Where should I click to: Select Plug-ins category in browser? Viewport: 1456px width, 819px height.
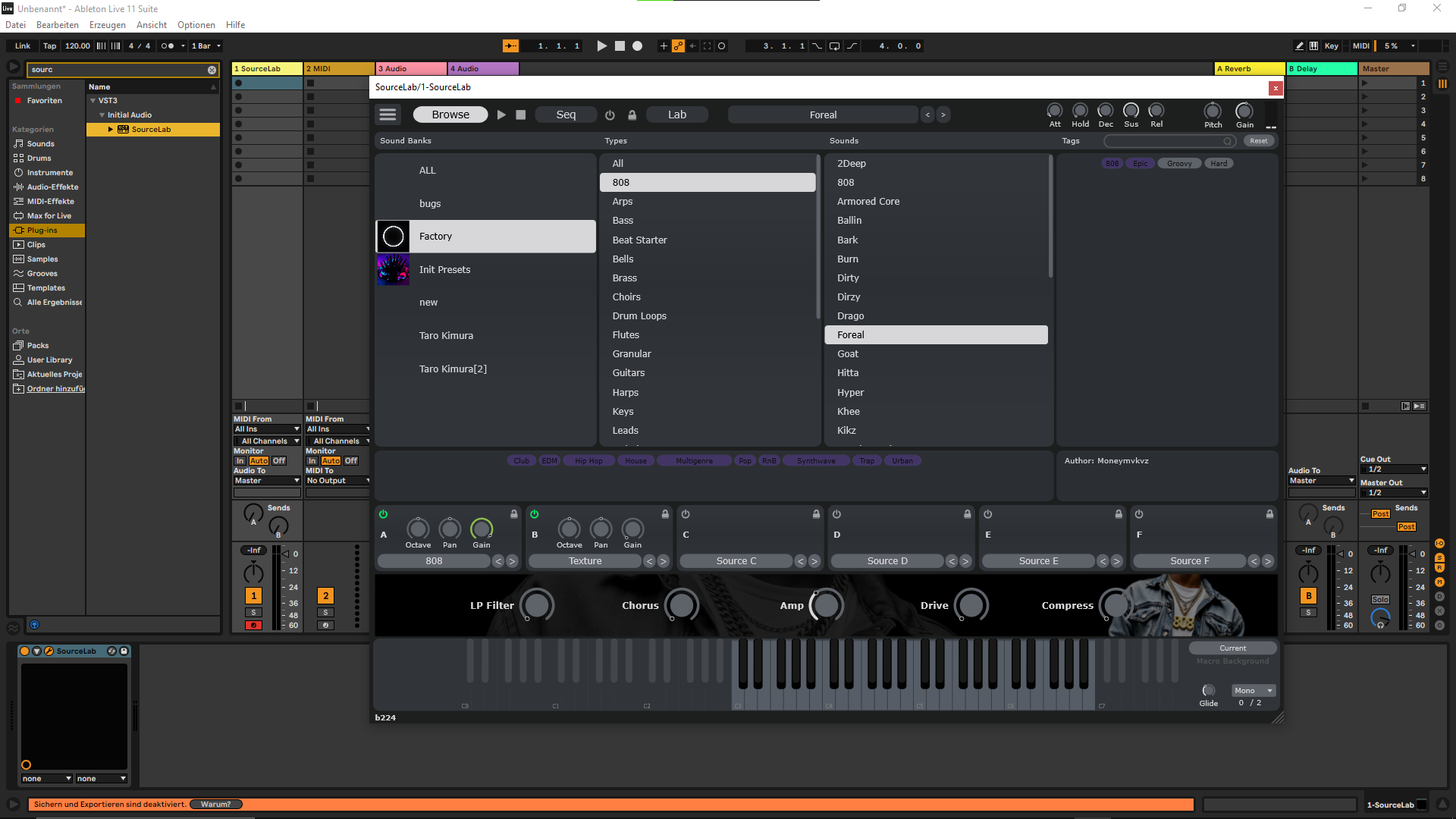(47, 231)
